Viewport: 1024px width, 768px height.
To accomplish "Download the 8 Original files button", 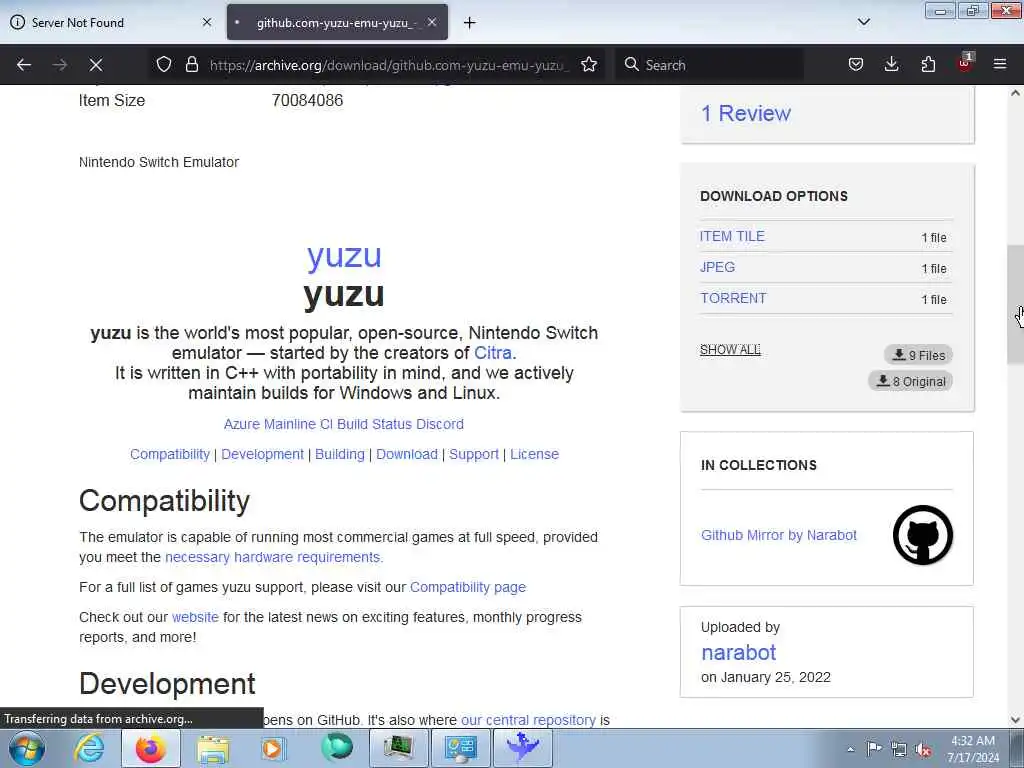I will click(x=910, y=381).
